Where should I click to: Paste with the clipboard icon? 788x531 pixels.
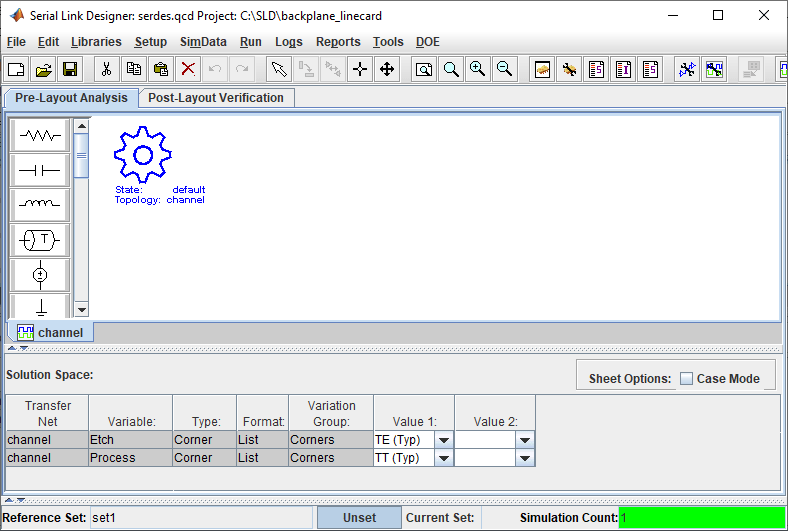(x=161, y=69)
